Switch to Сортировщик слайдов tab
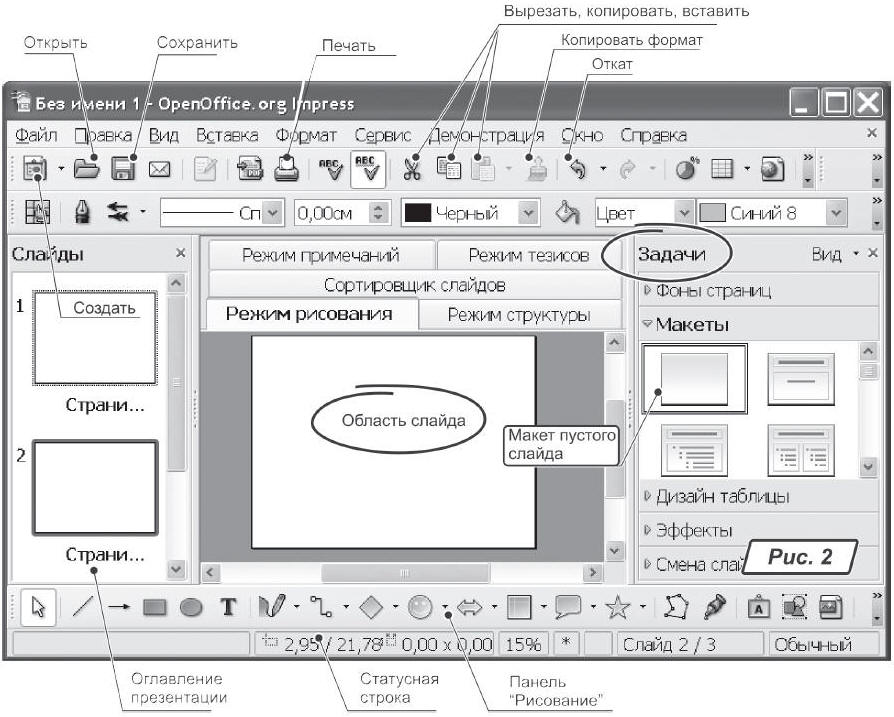This screenshot has height=717, width=894. point(414,285)
